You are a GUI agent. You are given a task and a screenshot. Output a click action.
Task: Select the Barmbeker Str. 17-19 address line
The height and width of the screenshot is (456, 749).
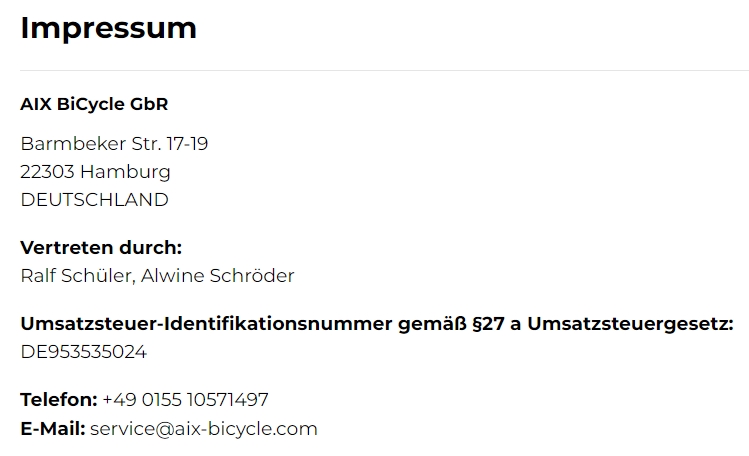coord(114,143)
